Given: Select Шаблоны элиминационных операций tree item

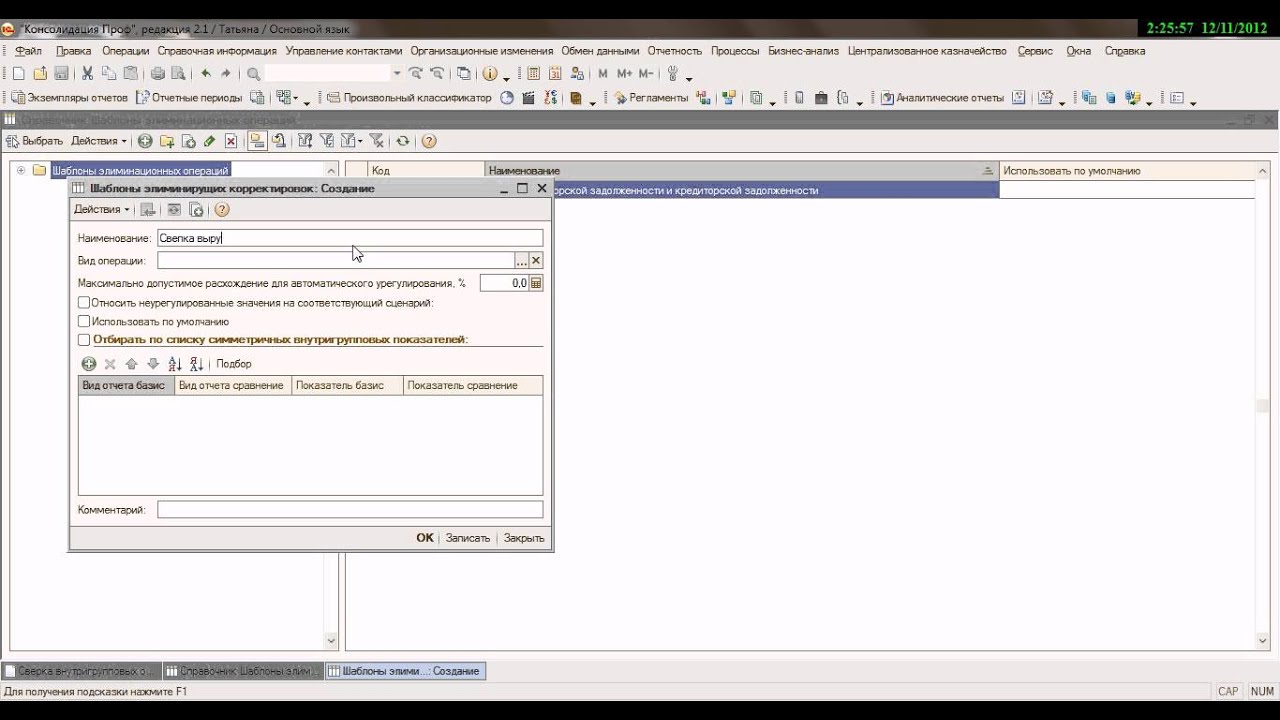Looking at the screenshot, I should [x=140, y=170].
